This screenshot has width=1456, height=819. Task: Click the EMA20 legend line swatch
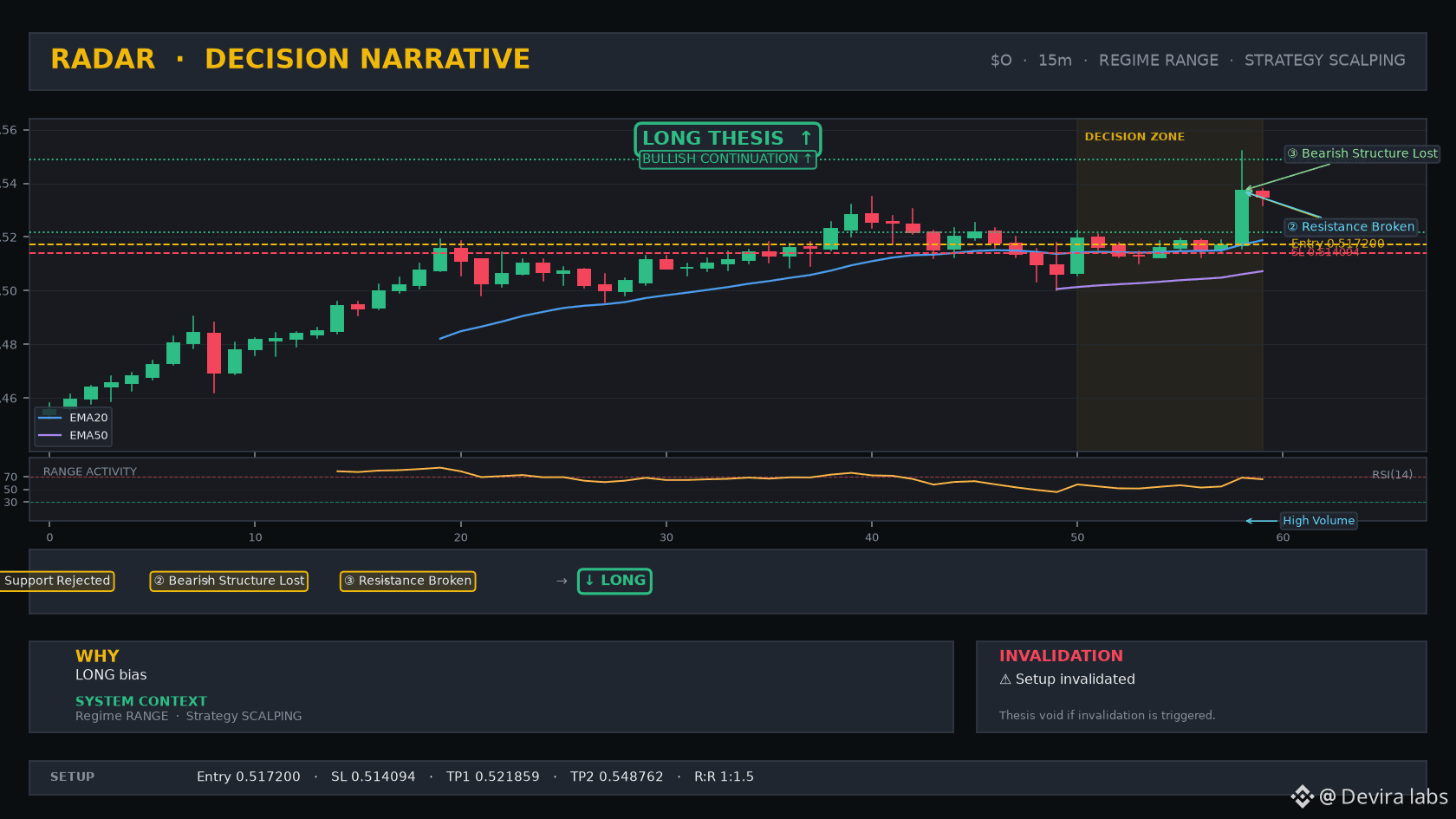pyautogui.click(x=50, y=418)
